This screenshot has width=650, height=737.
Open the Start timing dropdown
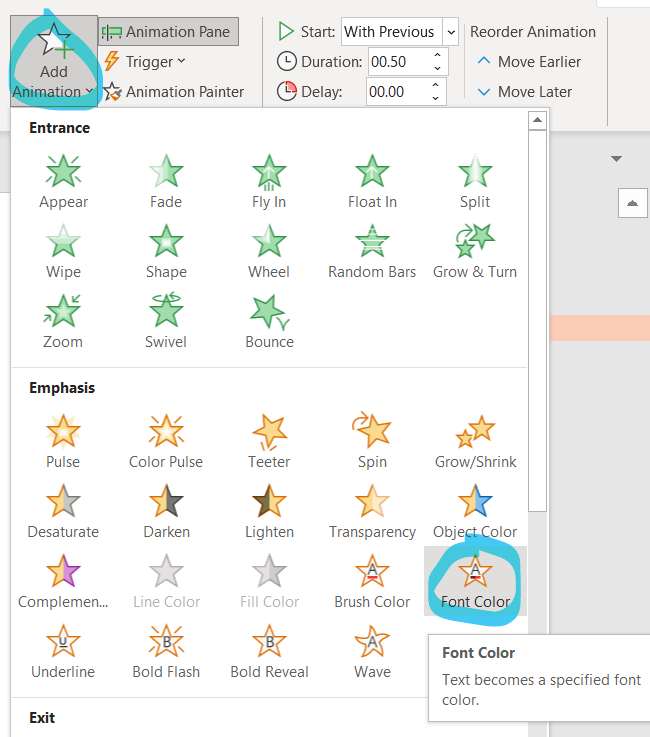click(450, 32)
